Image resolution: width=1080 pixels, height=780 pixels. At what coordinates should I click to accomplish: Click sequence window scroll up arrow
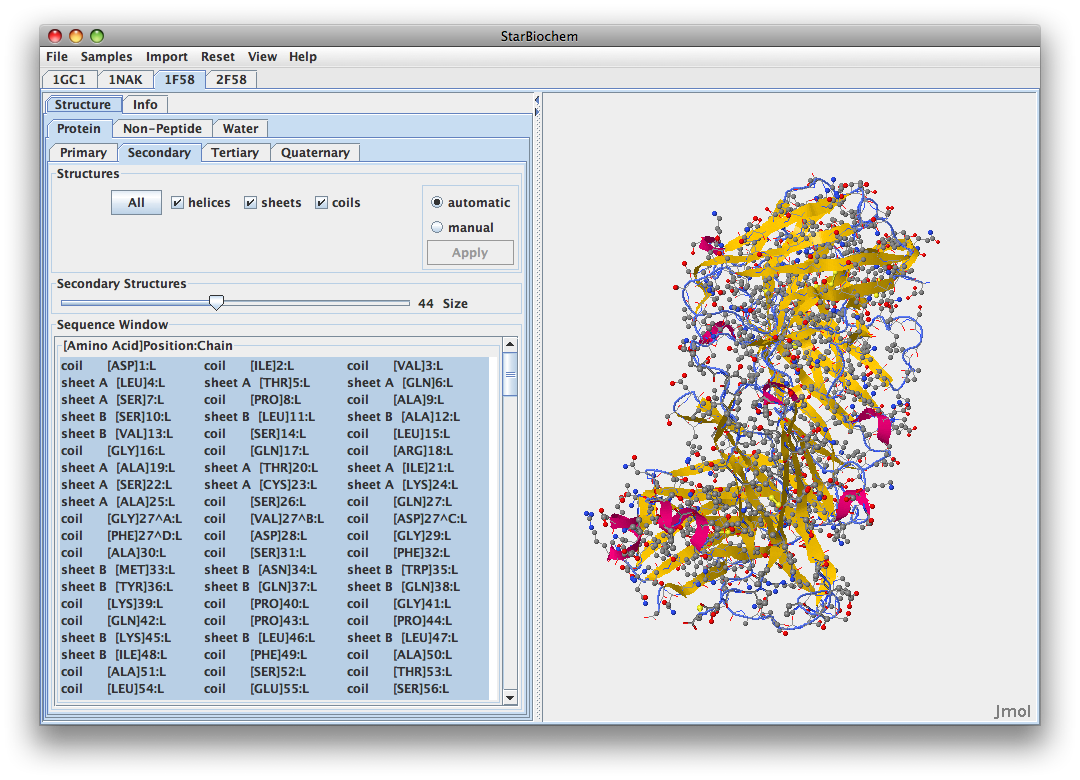(510, 345)
